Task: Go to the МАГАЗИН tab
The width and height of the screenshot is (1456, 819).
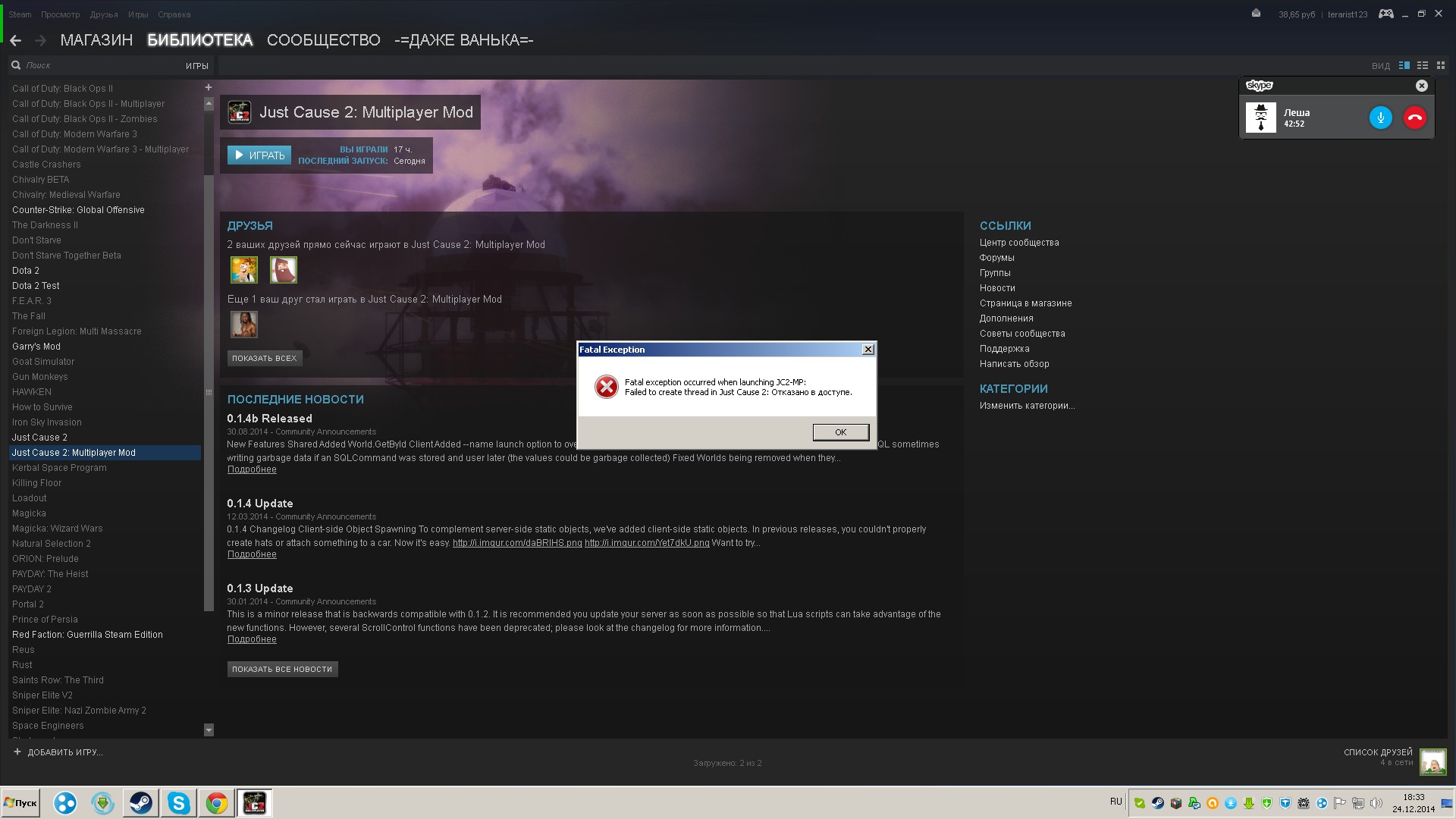Action: (96, 40)
